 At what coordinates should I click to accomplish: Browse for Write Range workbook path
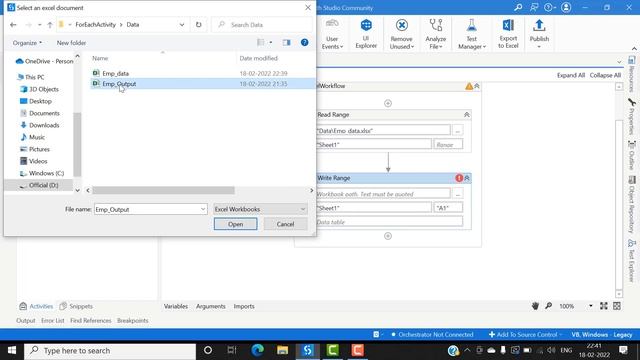click(x=458, y=194)
